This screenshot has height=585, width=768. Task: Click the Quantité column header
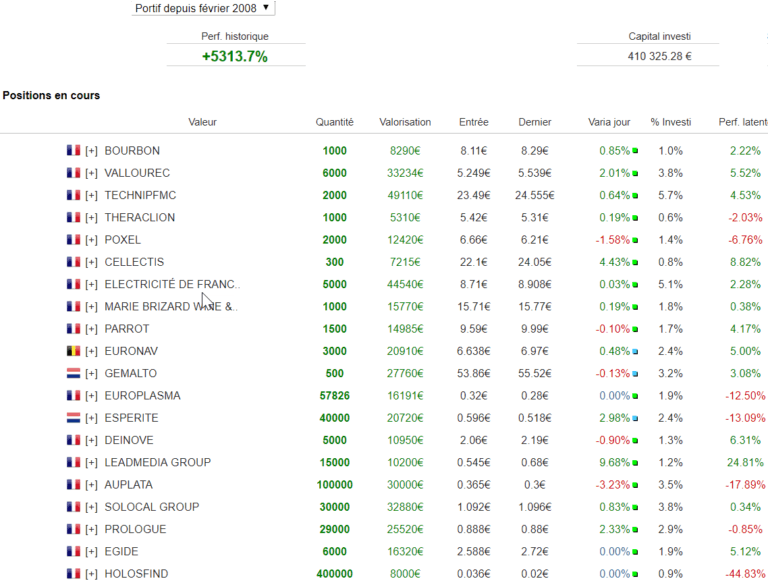[334, 122]
